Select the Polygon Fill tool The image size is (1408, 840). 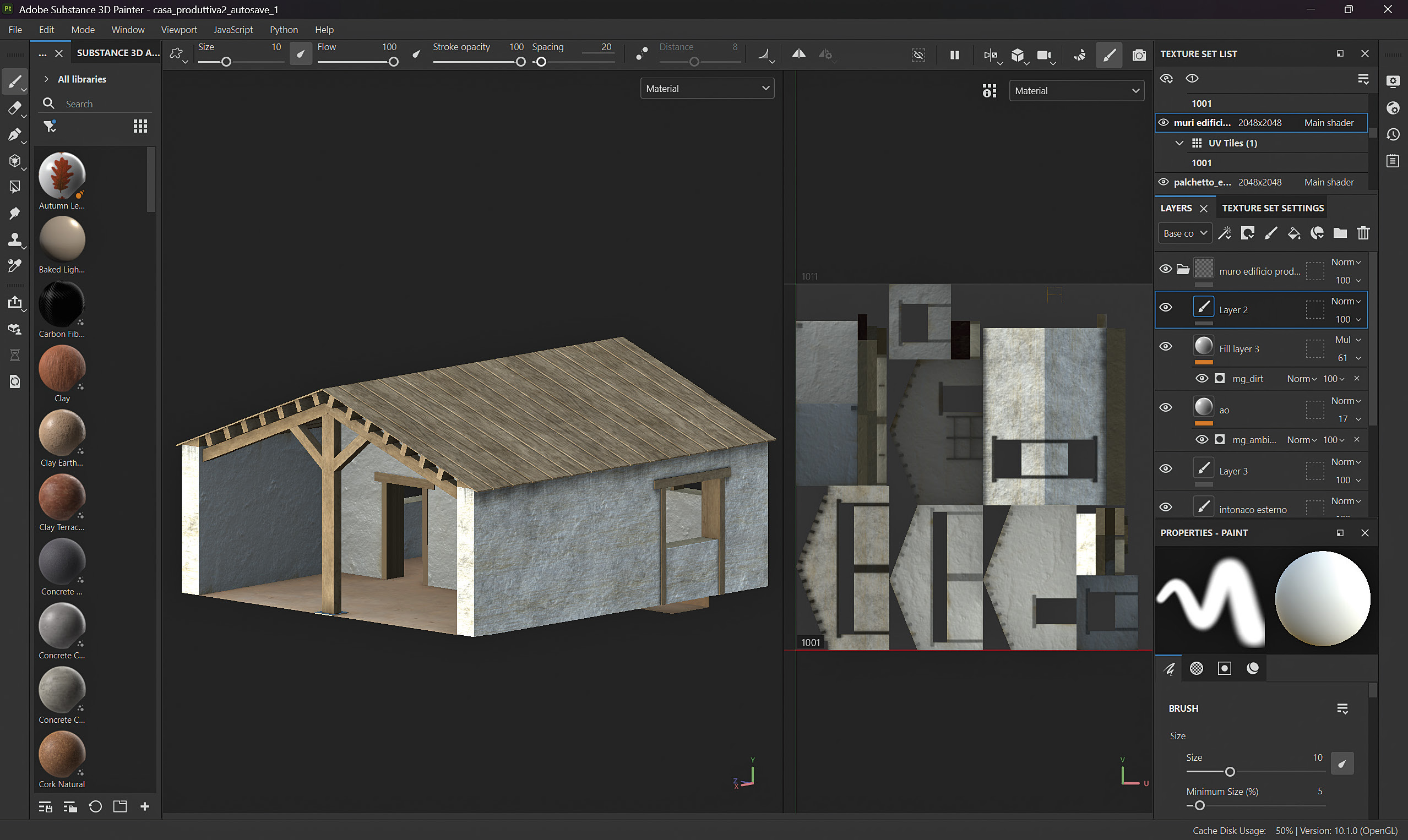pyautogui.click(x=14, y=187)
